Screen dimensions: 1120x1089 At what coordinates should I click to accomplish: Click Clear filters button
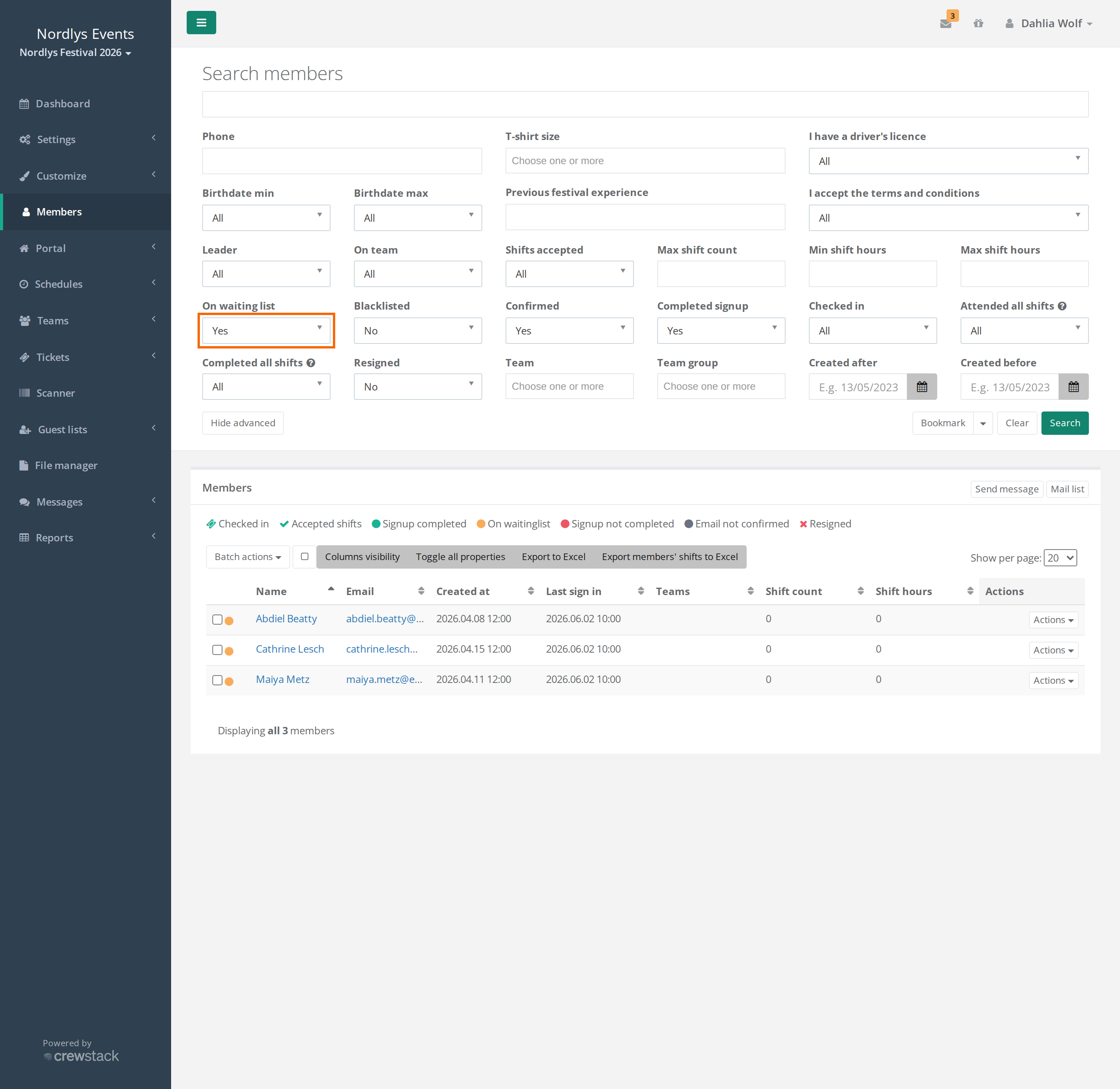[x=1017, y=423]
